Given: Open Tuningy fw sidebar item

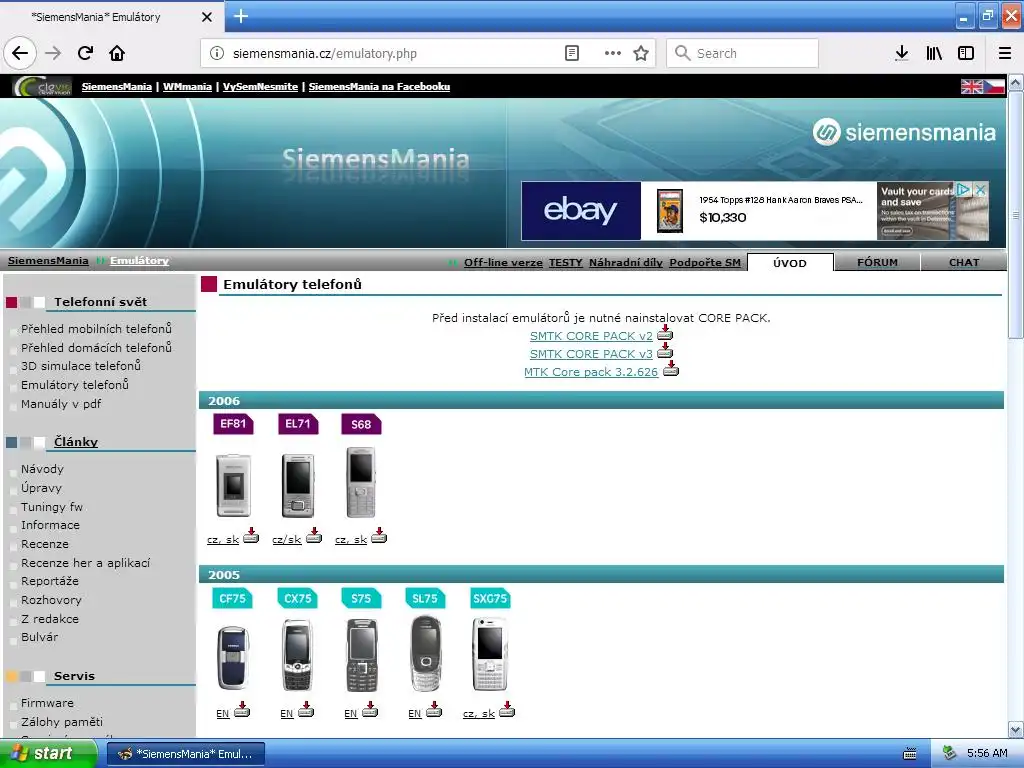Looking at the screenshot, I should click(52, 507).
